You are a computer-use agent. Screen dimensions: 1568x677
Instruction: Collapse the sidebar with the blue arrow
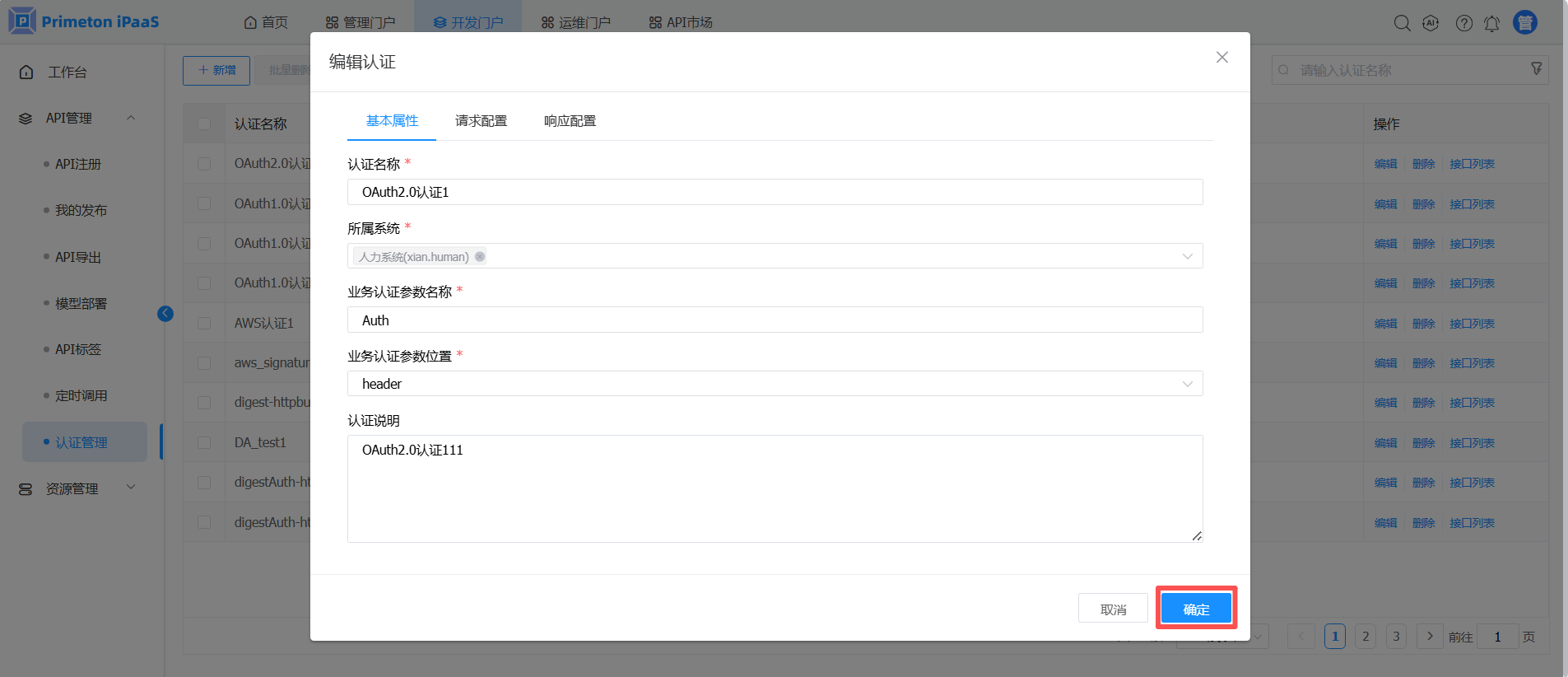point(165,314)
